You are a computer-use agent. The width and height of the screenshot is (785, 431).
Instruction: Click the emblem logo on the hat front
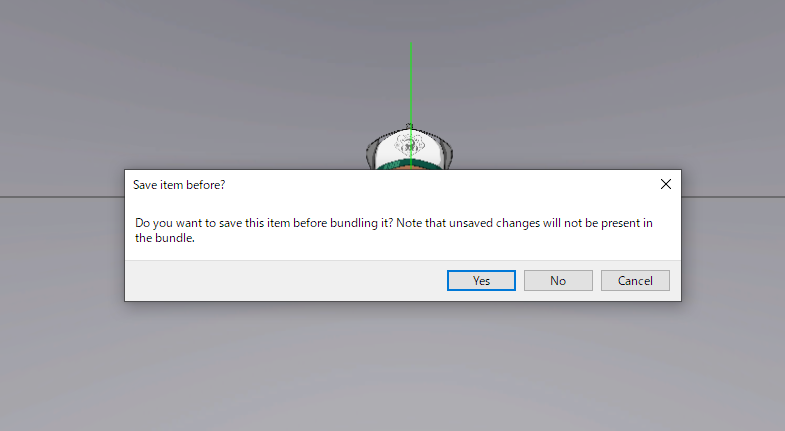click(410, 145)
